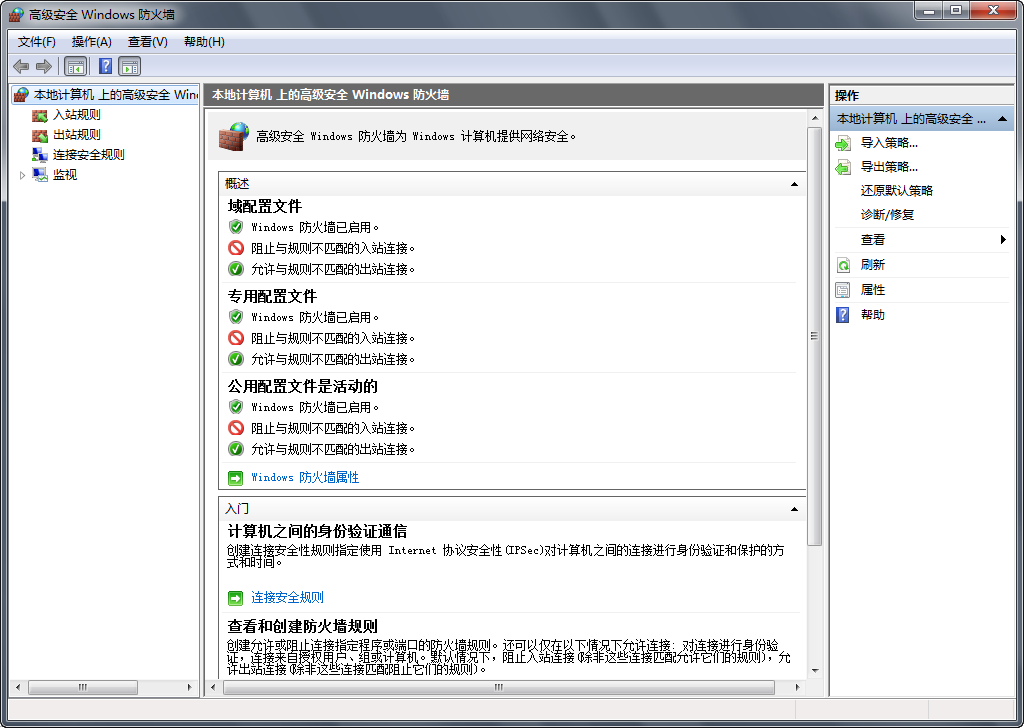Select 连接安全规则 in the left tree
Viewport: 1024px width, 728px height.
pos(88,155)
